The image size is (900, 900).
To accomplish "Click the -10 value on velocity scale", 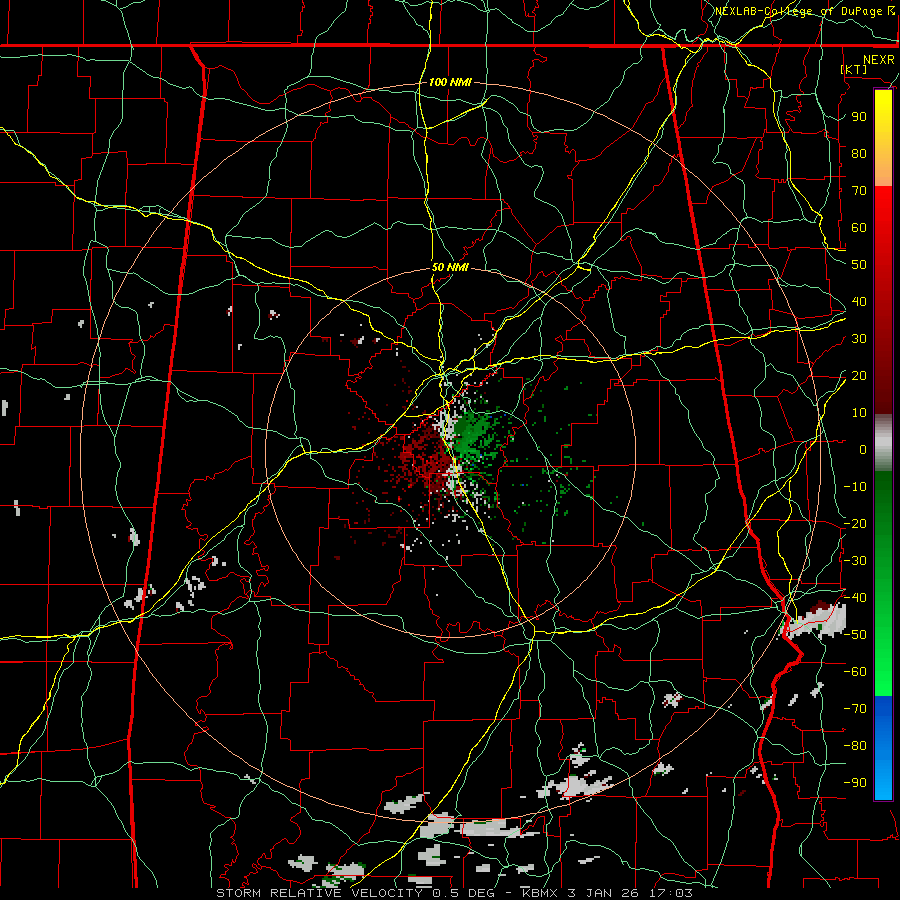I will pyautogui.click(x=855, y=487).
